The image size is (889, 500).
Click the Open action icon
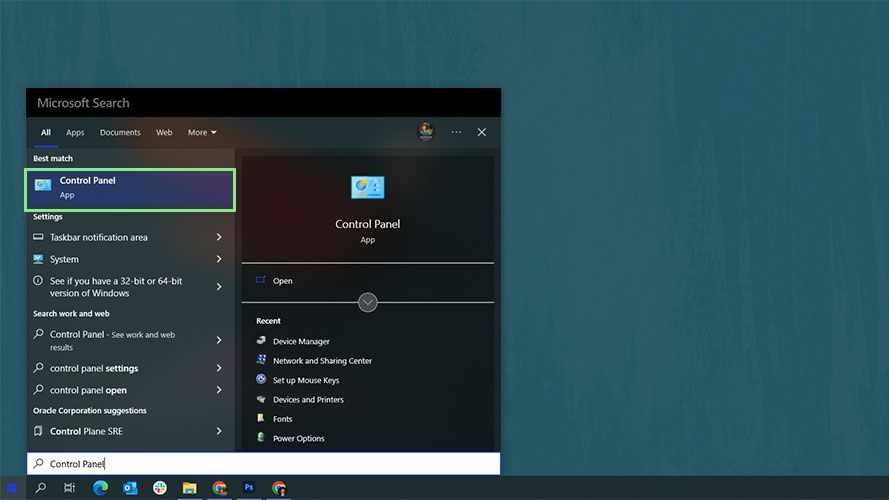coord(261,279)
